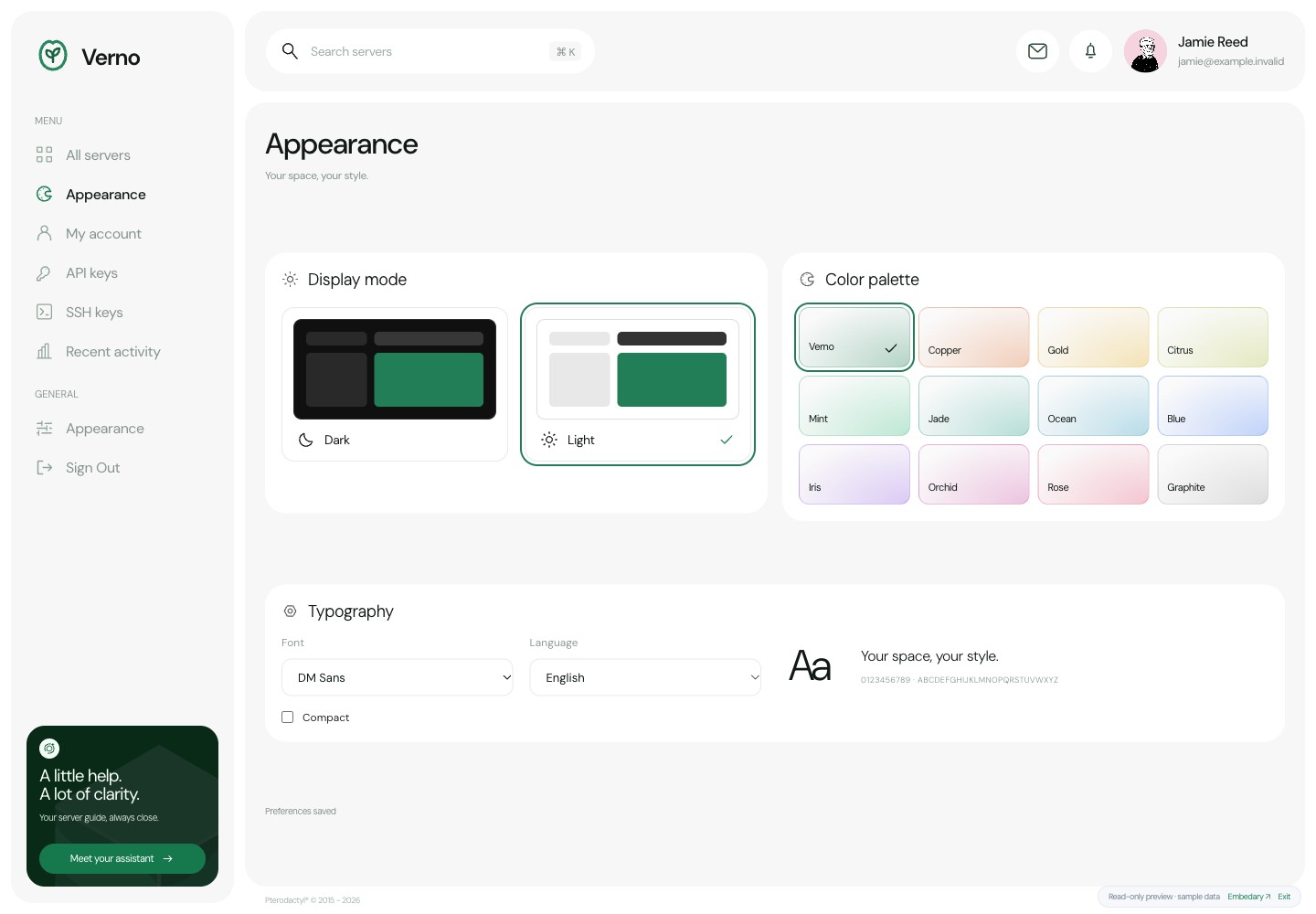Screen dimensions: 1316x914
Task: Apply the Graphite color palette
Action: [x=1213, y=474]
